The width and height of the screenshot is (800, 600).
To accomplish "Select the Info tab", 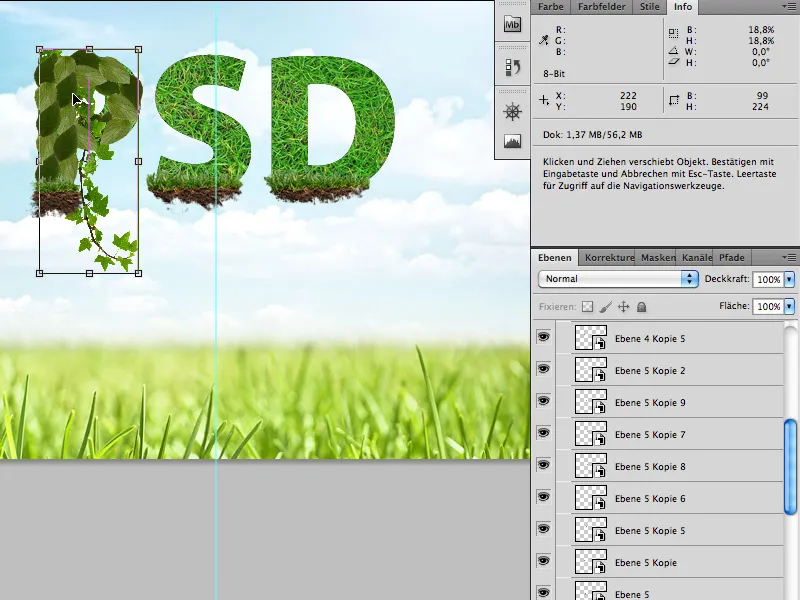I will tap(683, 7).
